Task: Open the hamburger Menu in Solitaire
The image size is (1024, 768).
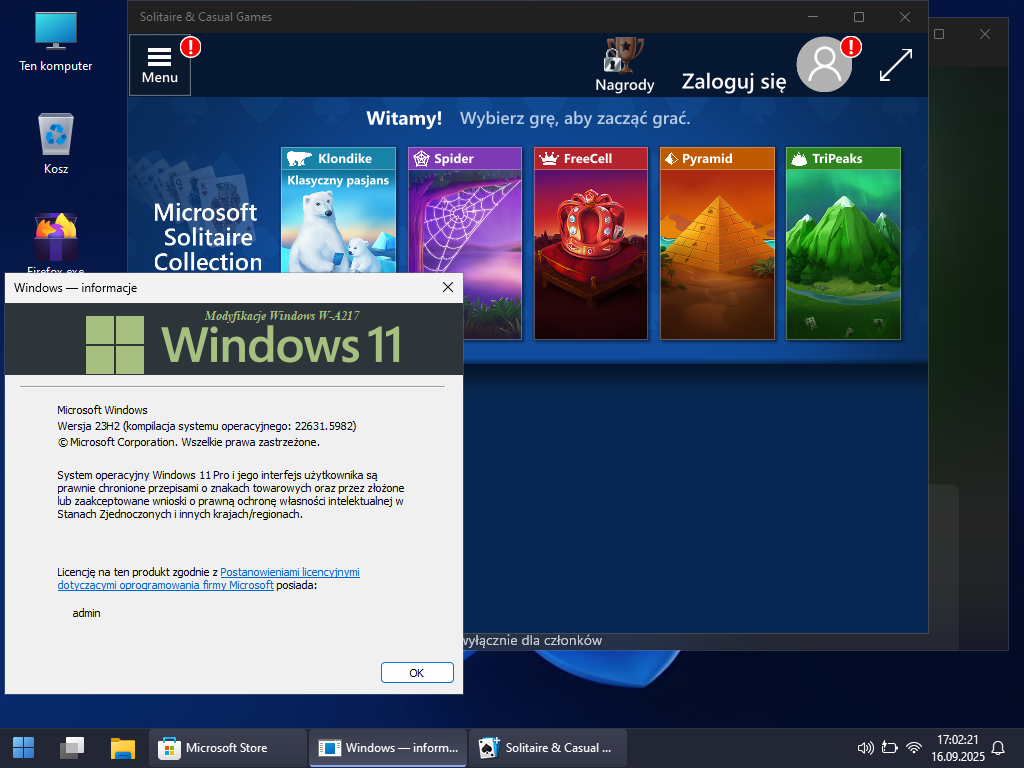Action: (160, 65)
